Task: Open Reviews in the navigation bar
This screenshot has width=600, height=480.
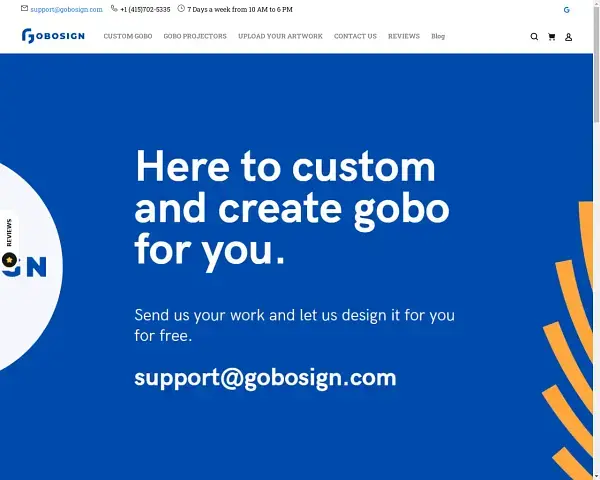Action: (404, 36)
